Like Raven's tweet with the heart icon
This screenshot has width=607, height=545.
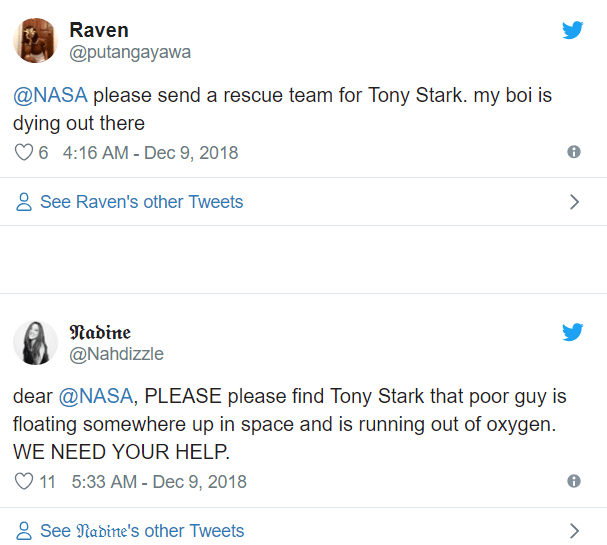[x=25, y=153]
